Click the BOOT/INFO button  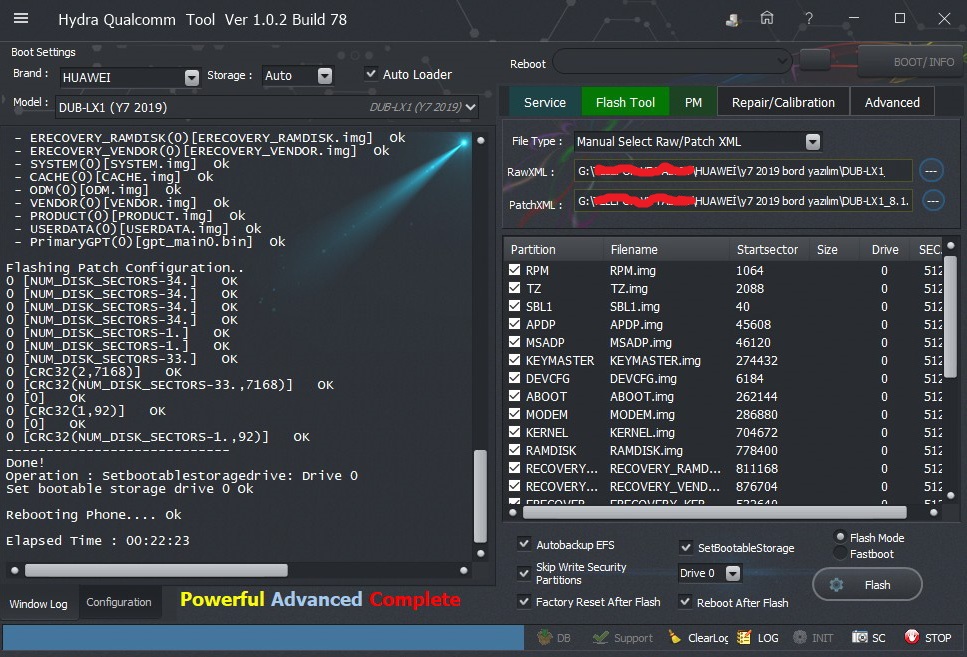912,62
